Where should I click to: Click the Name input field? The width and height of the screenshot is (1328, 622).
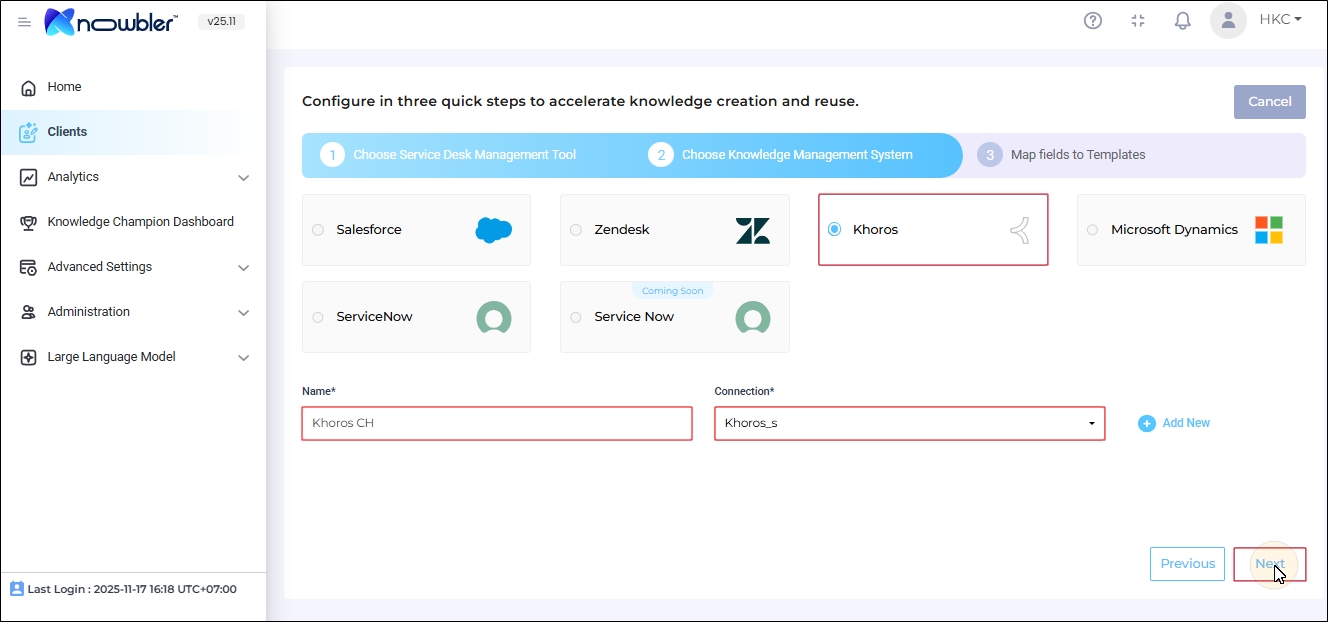(x=496, y=424)
